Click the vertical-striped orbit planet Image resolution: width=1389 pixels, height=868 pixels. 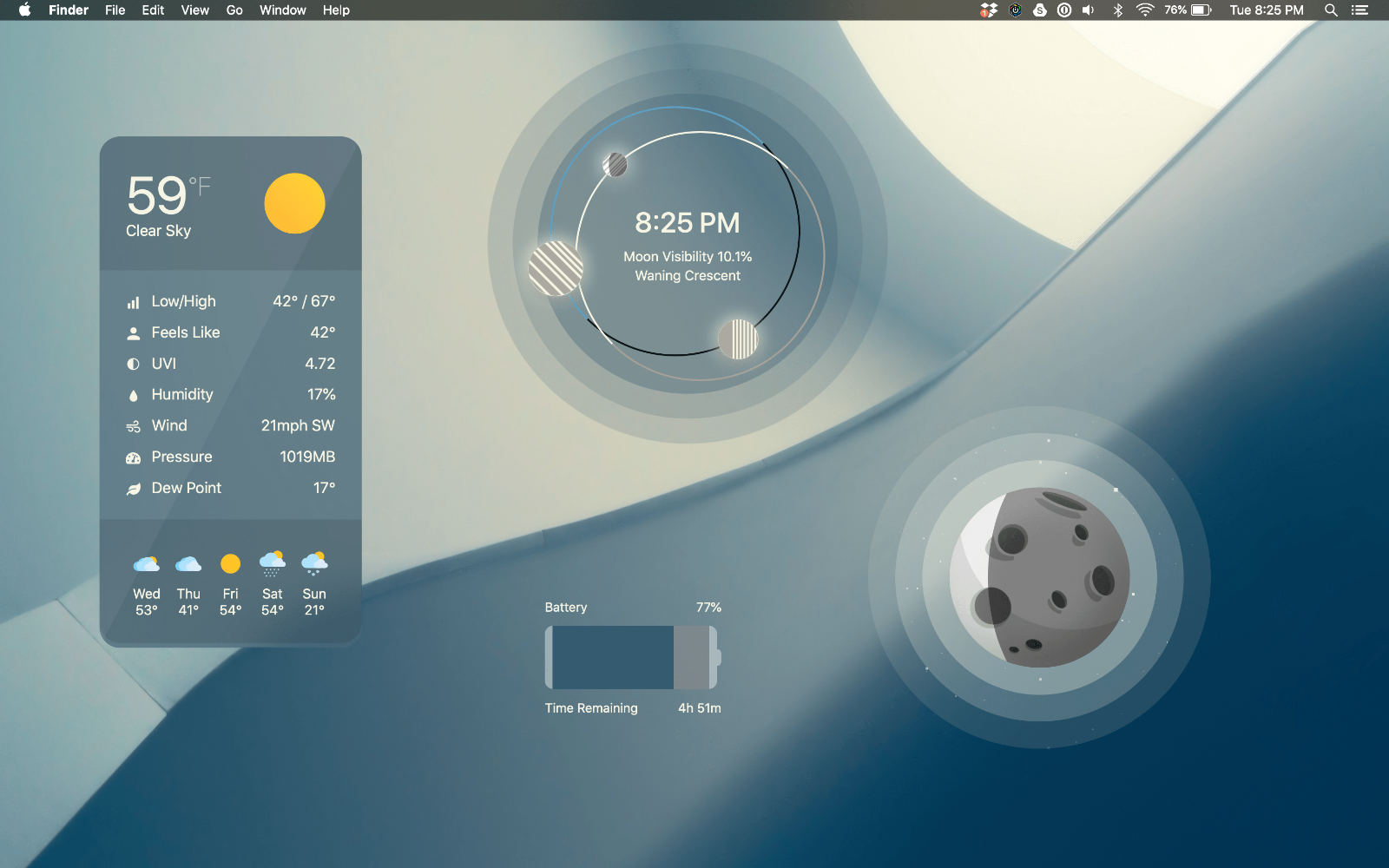coord(738,339)
